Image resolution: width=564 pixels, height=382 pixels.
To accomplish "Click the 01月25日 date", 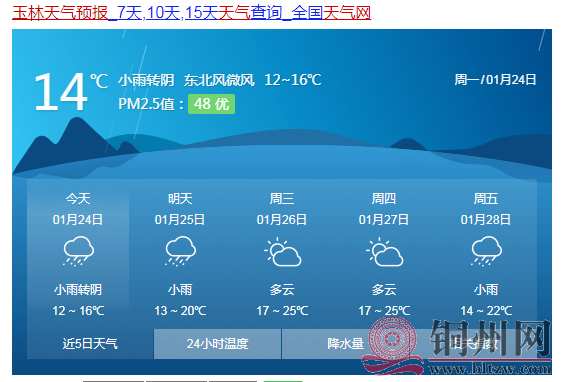I will [180, 219].
